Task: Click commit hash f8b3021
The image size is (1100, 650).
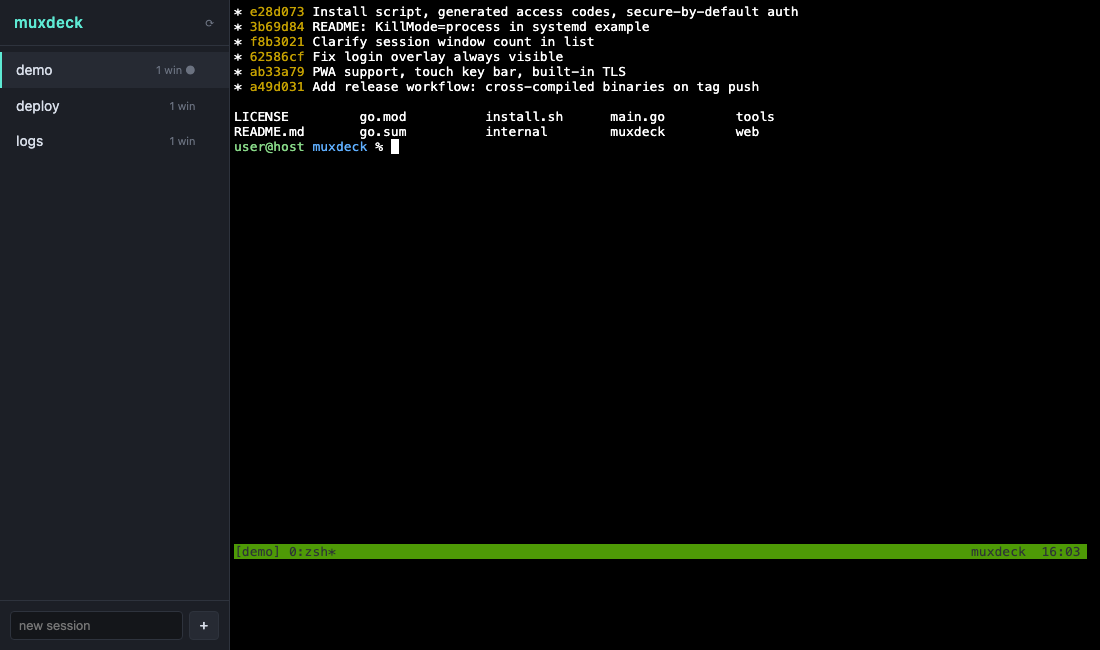Action: tap(277, 41)
